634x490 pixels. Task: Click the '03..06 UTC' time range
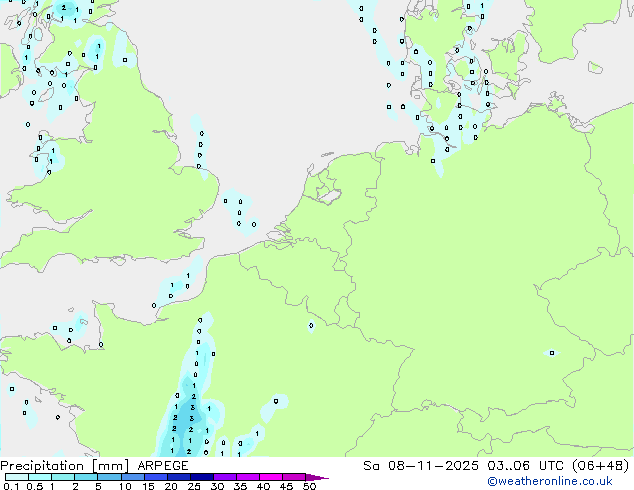pos(525,466)
